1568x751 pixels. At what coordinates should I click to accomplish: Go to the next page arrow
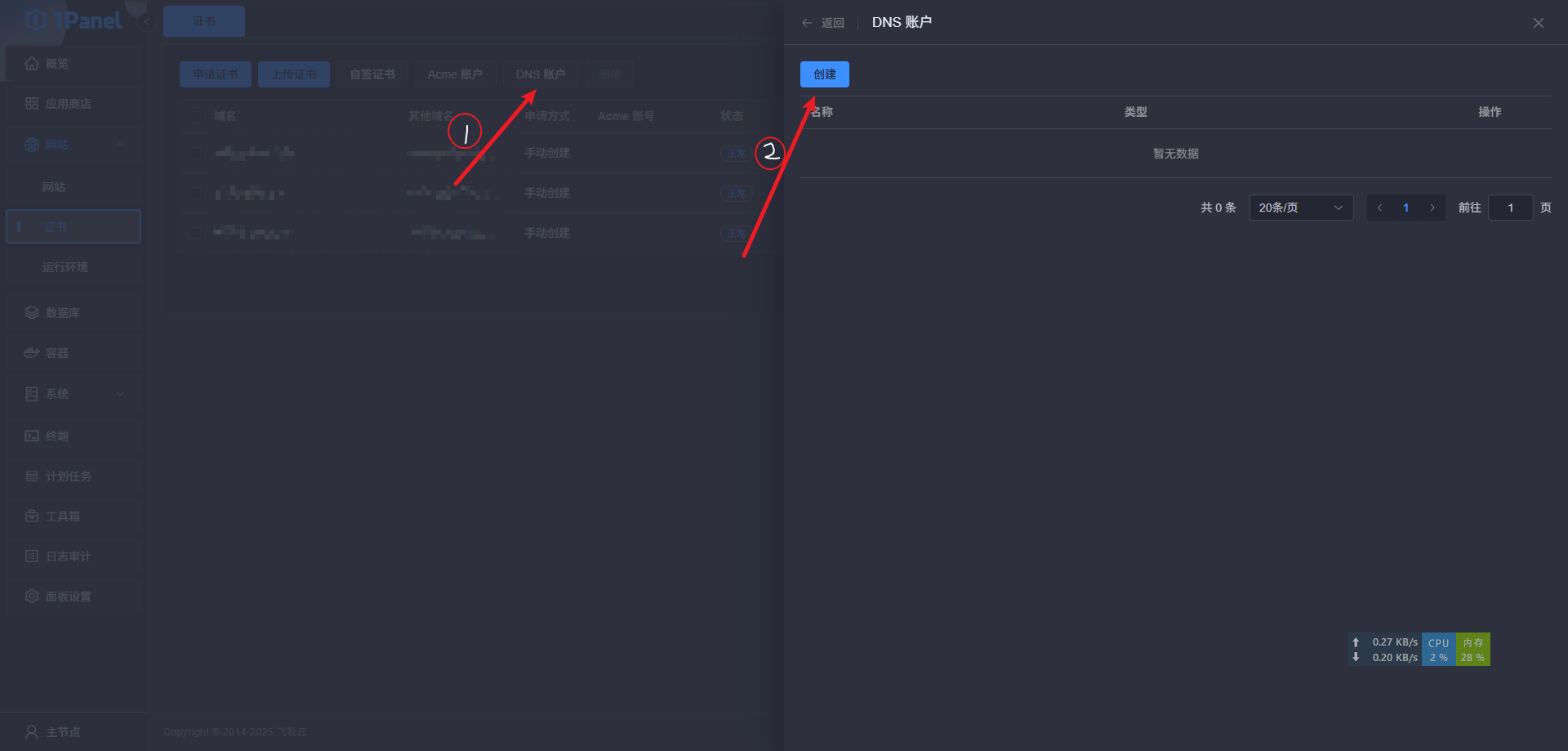1432,208
